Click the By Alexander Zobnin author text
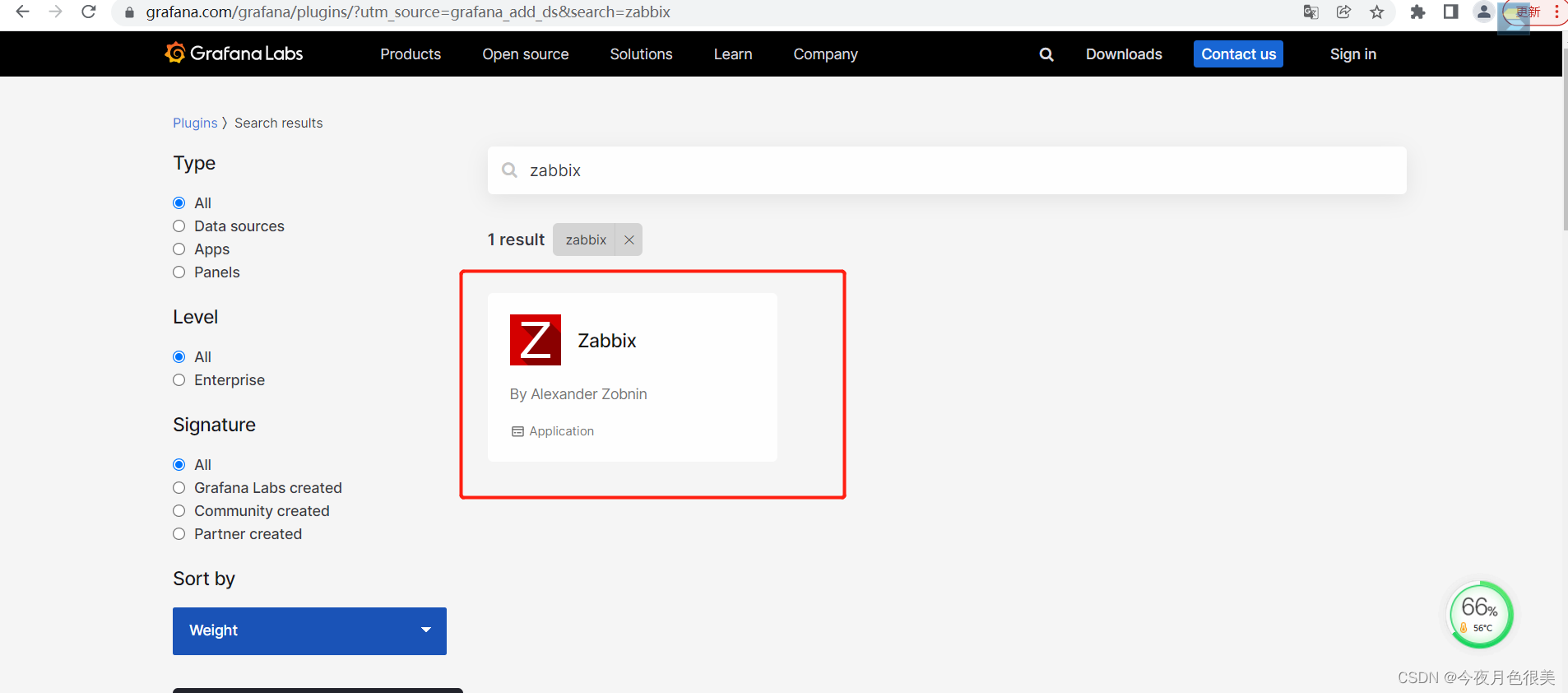The width and height of the screenshot is (1568, 693). pyautogui.click(x=578, y=394)
